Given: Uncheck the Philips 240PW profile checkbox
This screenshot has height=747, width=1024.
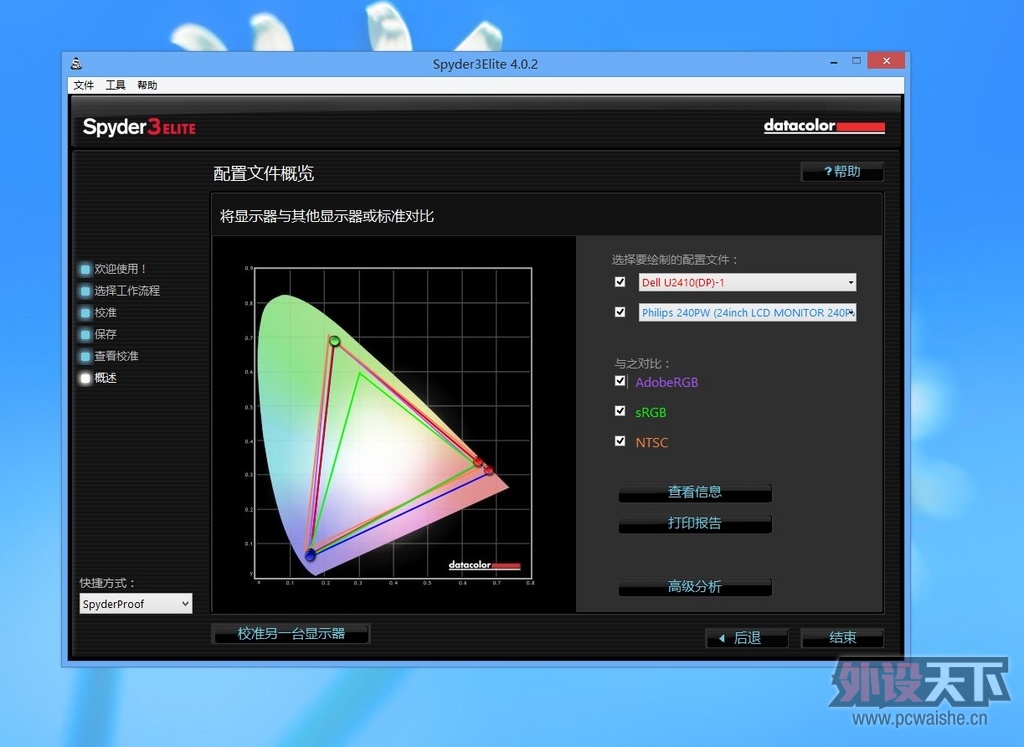Looking at the screenshot, I should coord(620,312).
